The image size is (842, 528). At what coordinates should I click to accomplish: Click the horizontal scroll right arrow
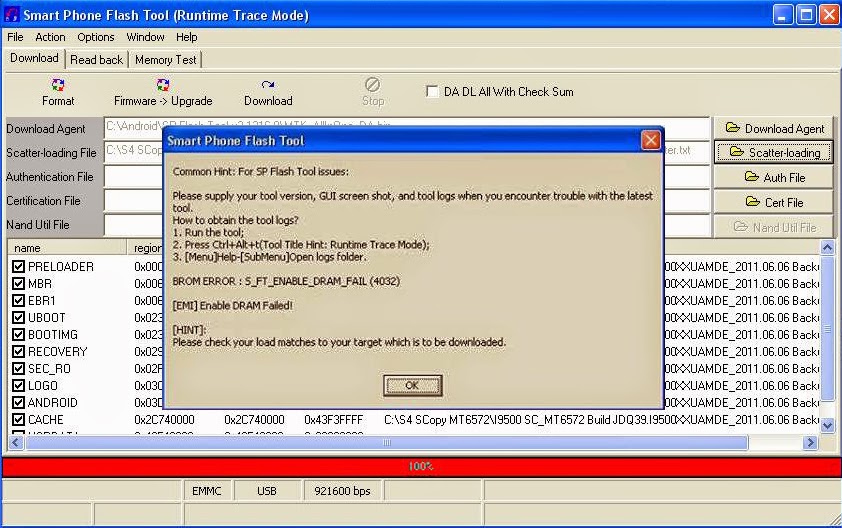point(810,443)
